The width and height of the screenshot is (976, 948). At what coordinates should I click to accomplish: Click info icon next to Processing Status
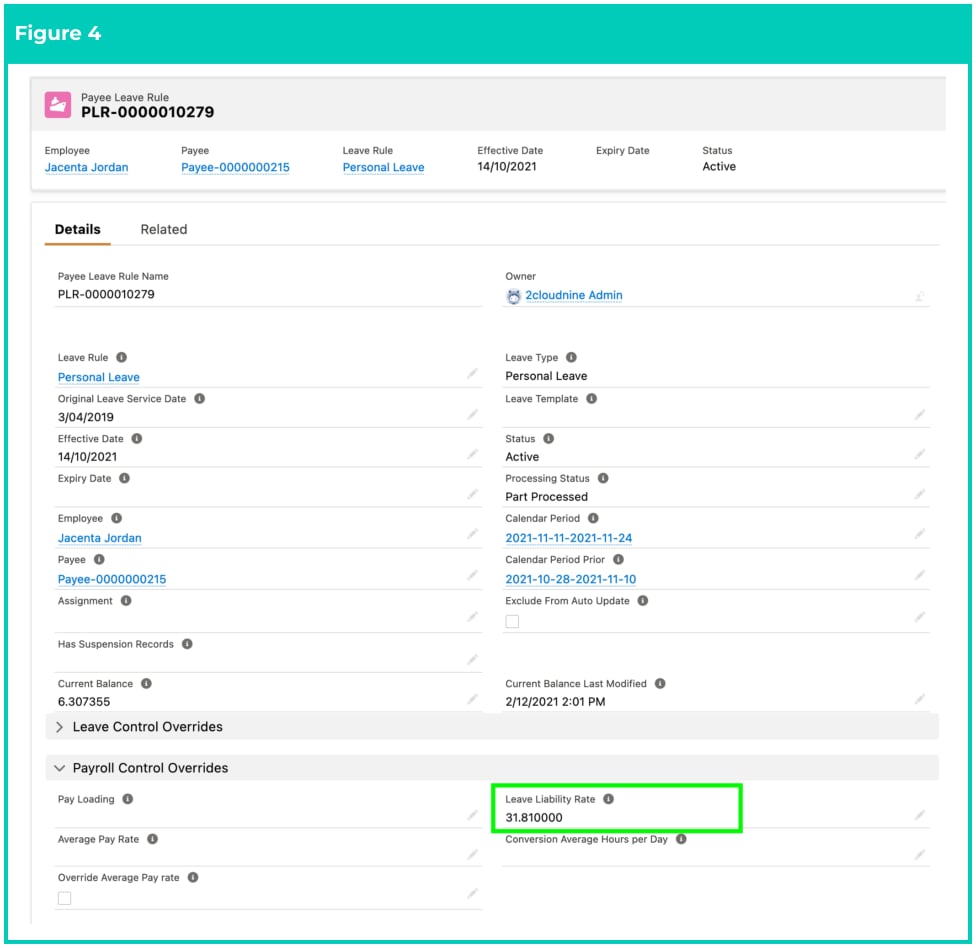(603, 478)
